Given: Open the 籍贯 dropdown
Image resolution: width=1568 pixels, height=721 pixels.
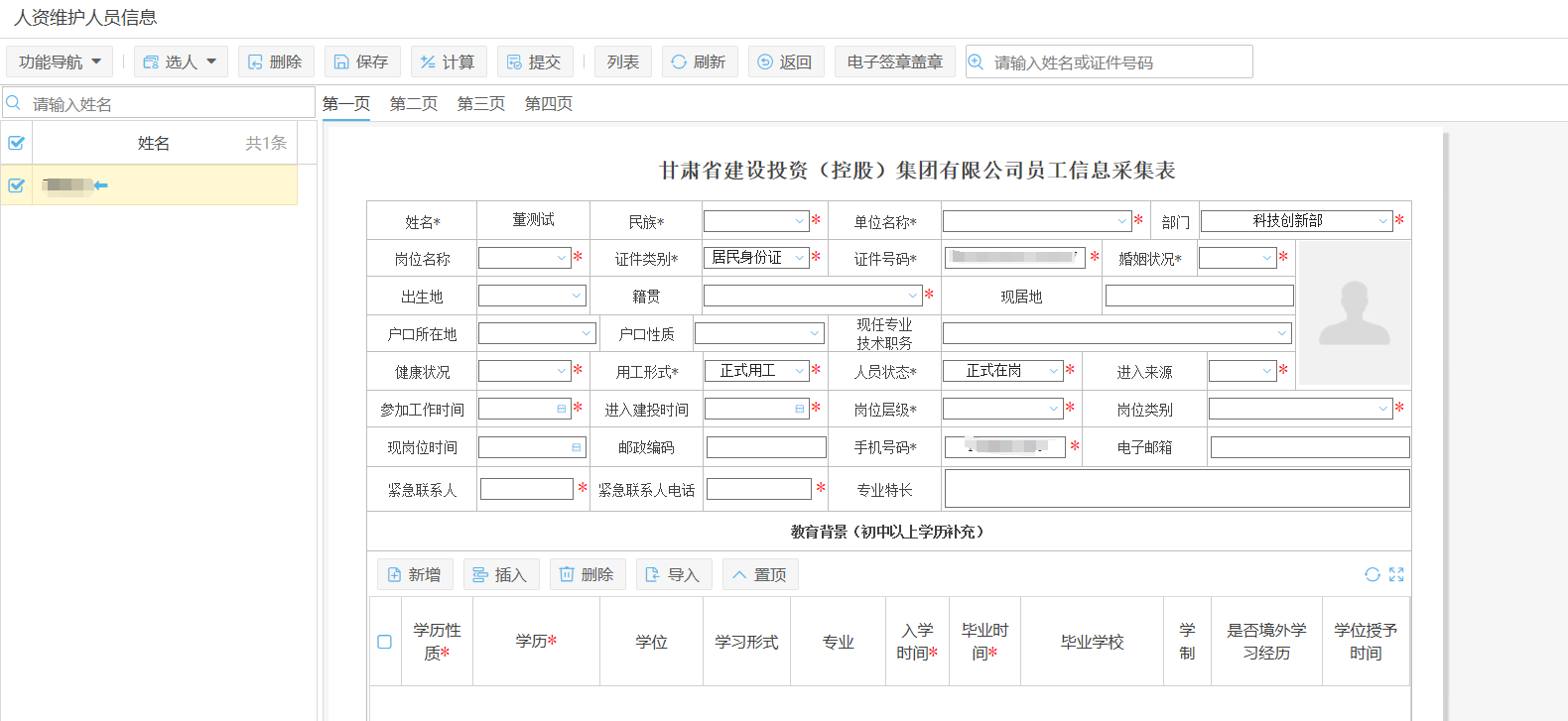Looking at the screenshot, I should pos(813,296).
